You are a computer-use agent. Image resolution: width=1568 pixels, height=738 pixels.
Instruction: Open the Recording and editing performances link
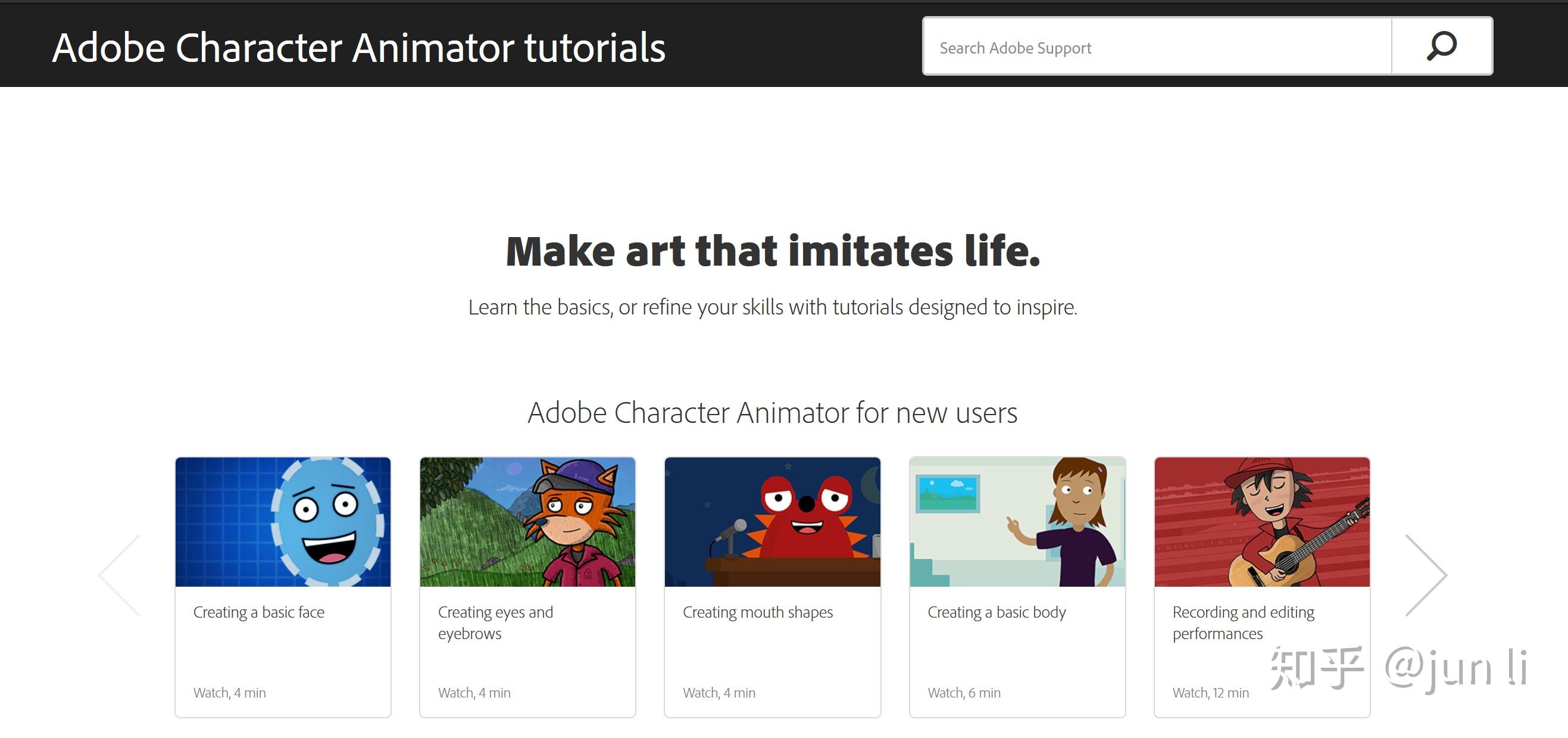tap(1243, 622)
